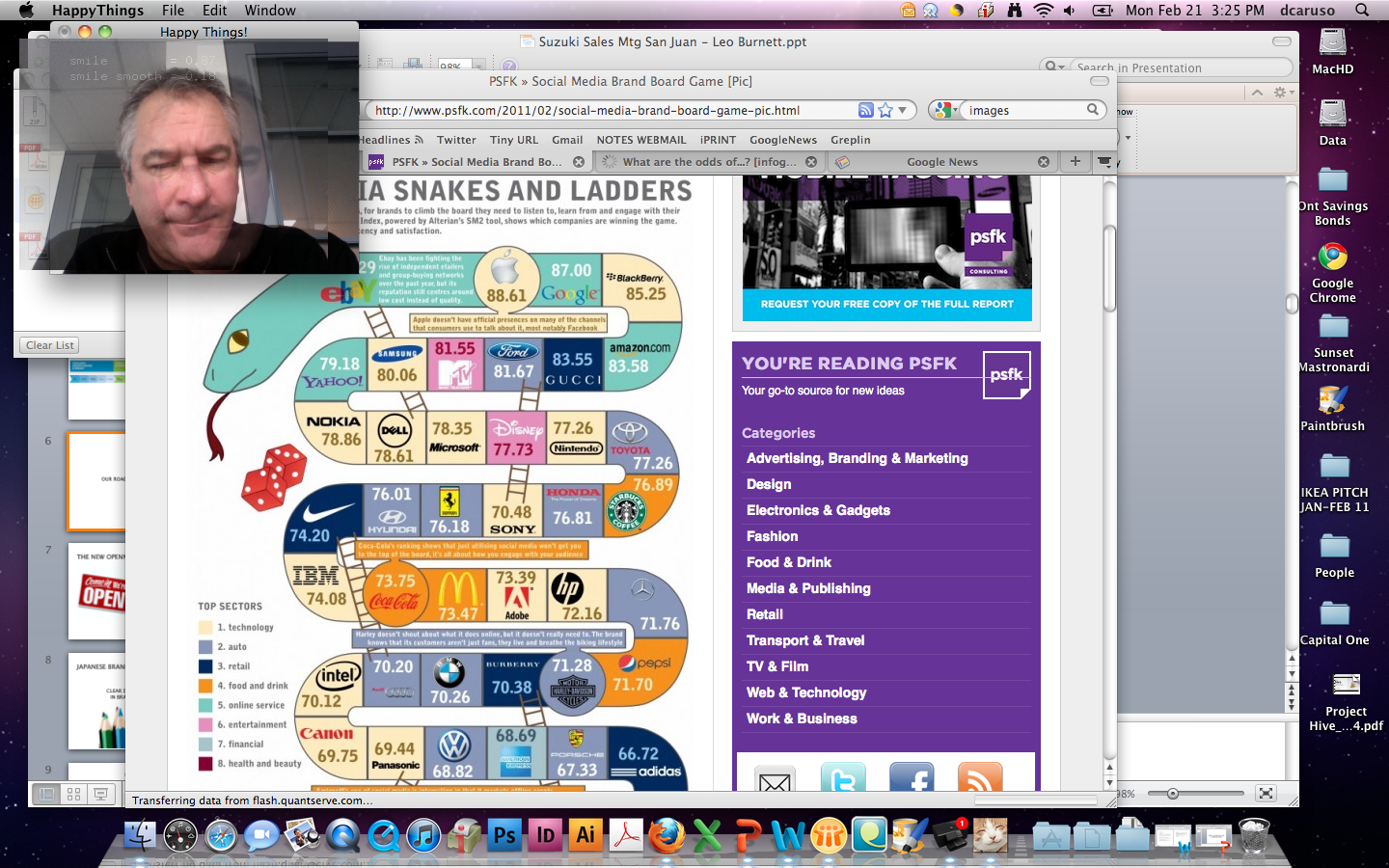Open the bookmark star dropdown arrow
The width and height of the screenshot is (1389, 868).
(x=903, y=110)
